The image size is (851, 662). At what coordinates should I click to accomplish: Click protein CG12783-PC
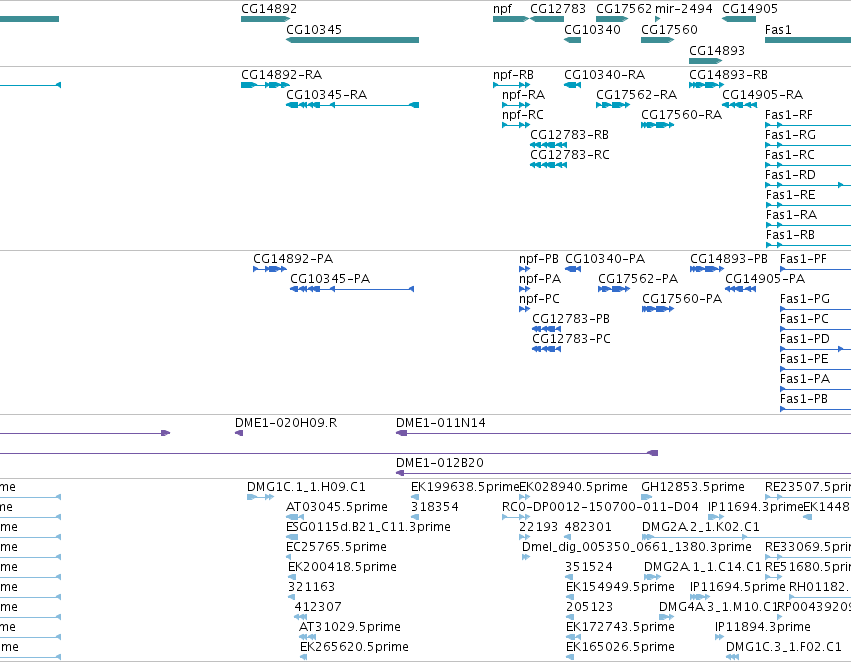click(571, 339)
